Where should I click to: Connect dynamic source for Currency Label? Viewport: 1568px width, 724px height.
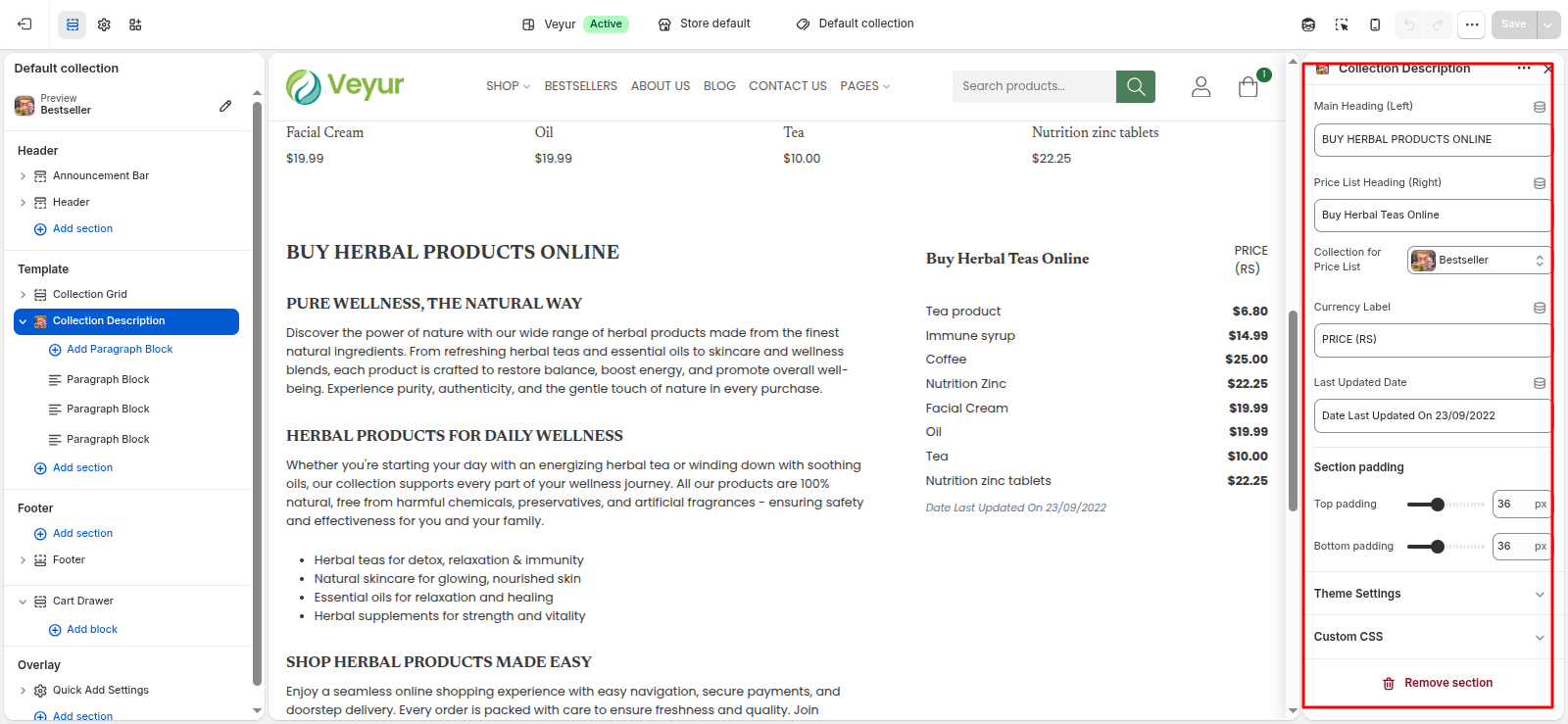coord(1540,308)
